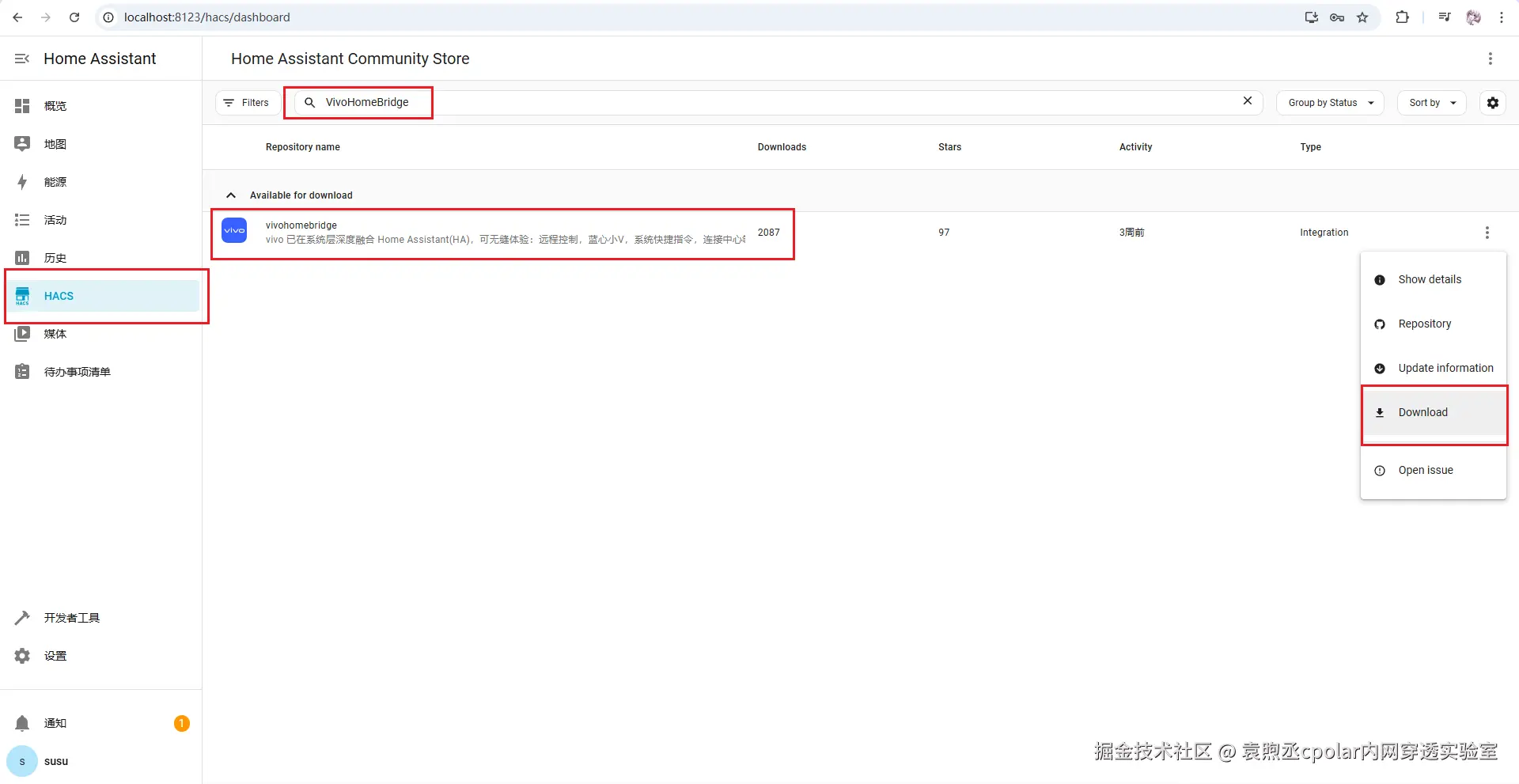This screenshot has width=1519, height=784.
Task: Choose Repository in the context menu
Action: click(1434, 324)
